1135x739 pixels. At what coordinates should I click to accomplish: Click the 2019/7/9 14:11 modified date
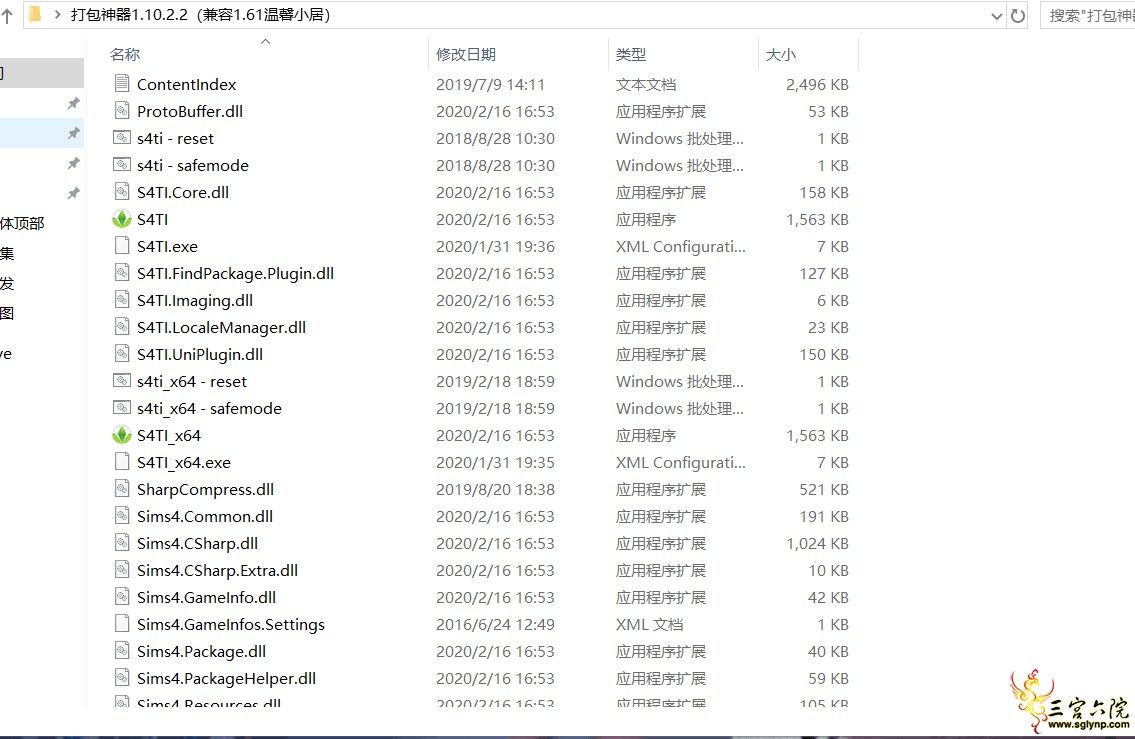(x=490, y=84)
